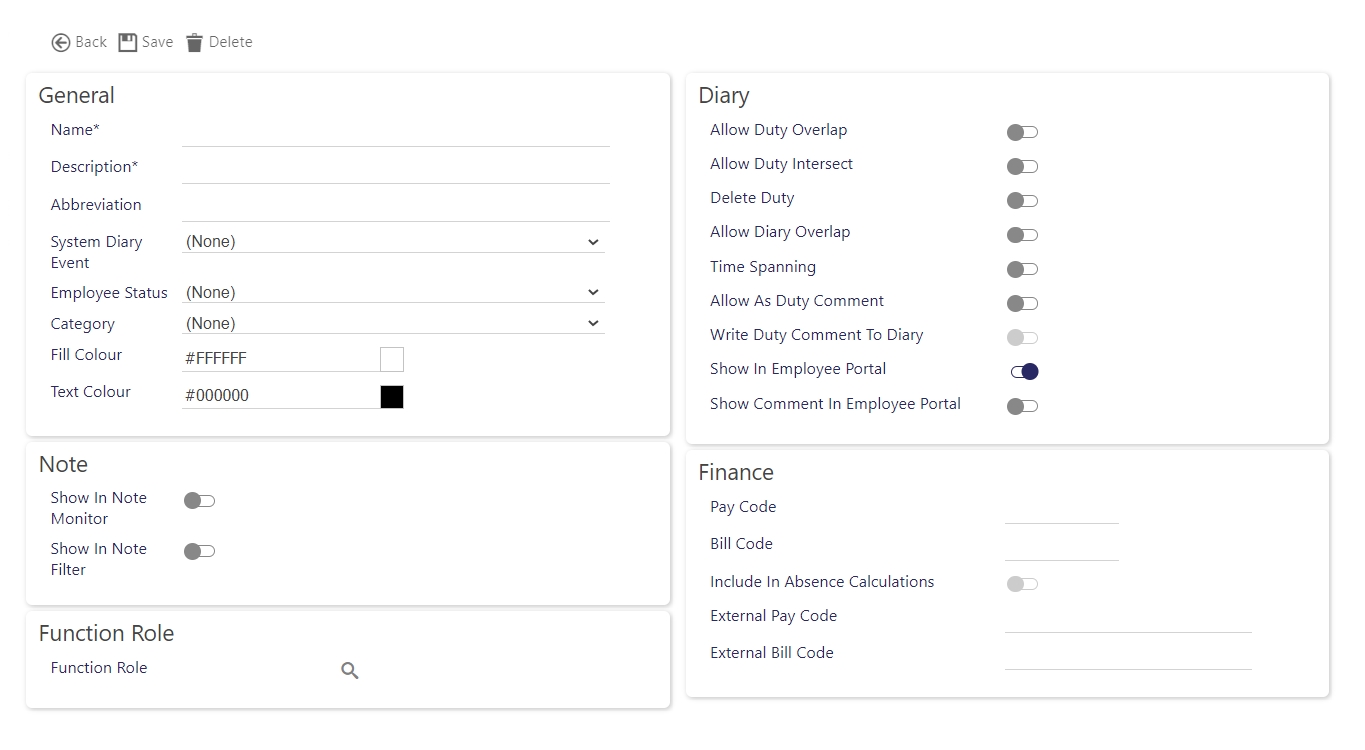Screen dimensions: 1365x750
Task: Open Function Role search magnifier
Action: (349, 671)
